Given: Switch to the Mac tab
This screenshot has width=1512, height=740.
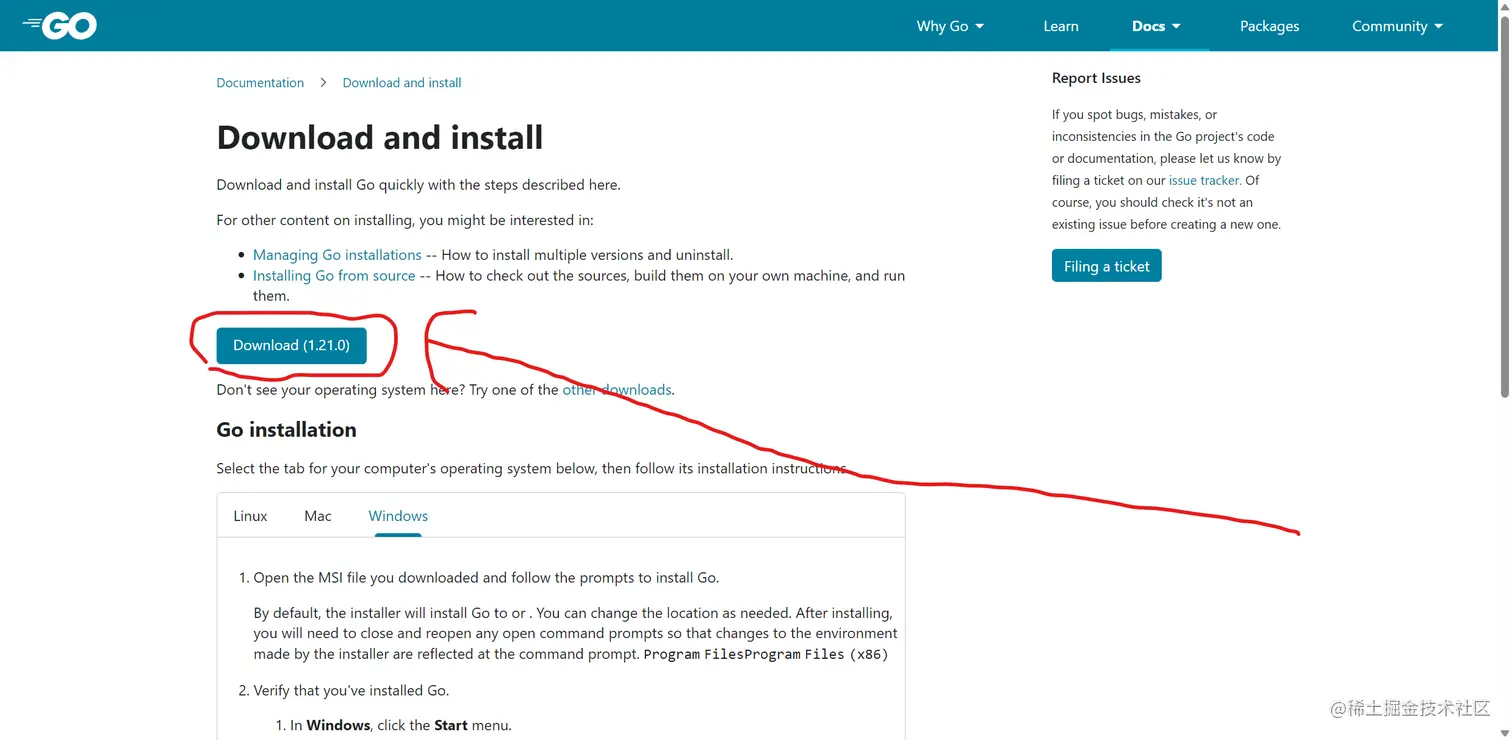Looking at the screenshot, I should pos(318,516).
